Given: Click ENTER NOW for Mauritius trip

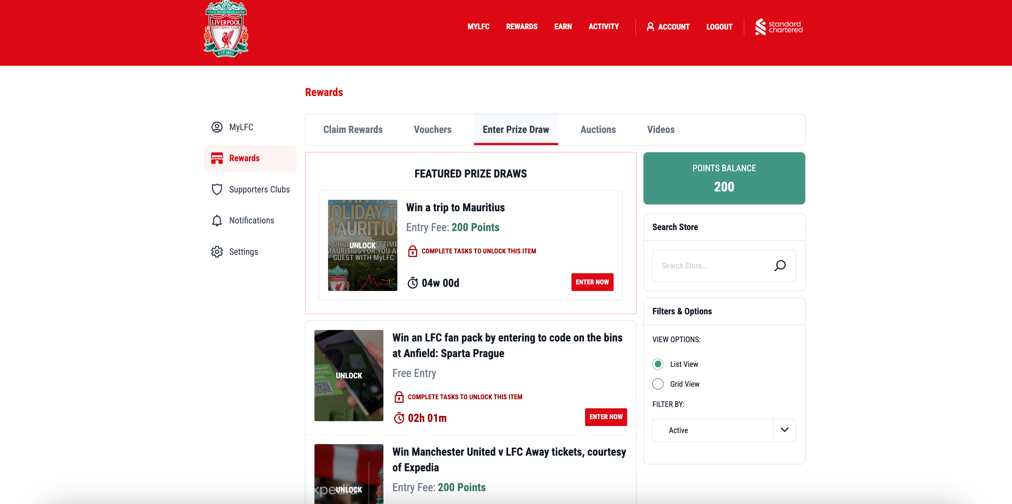Looking at the screenshot, I should coord(592,282).
